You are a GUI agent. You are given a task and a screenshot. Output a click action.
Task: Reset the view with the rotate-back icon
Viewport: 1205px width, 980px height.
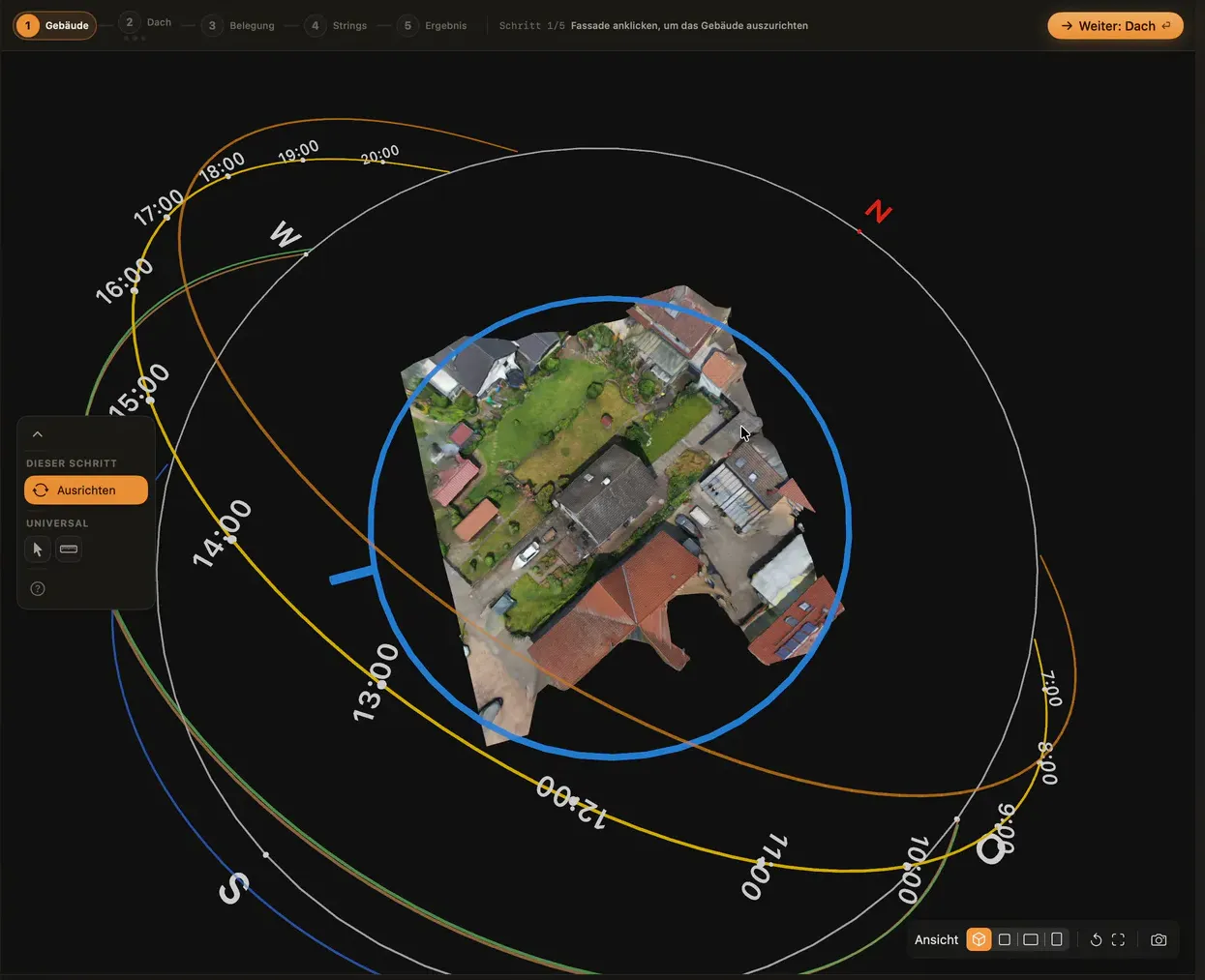coord(1096,939)
